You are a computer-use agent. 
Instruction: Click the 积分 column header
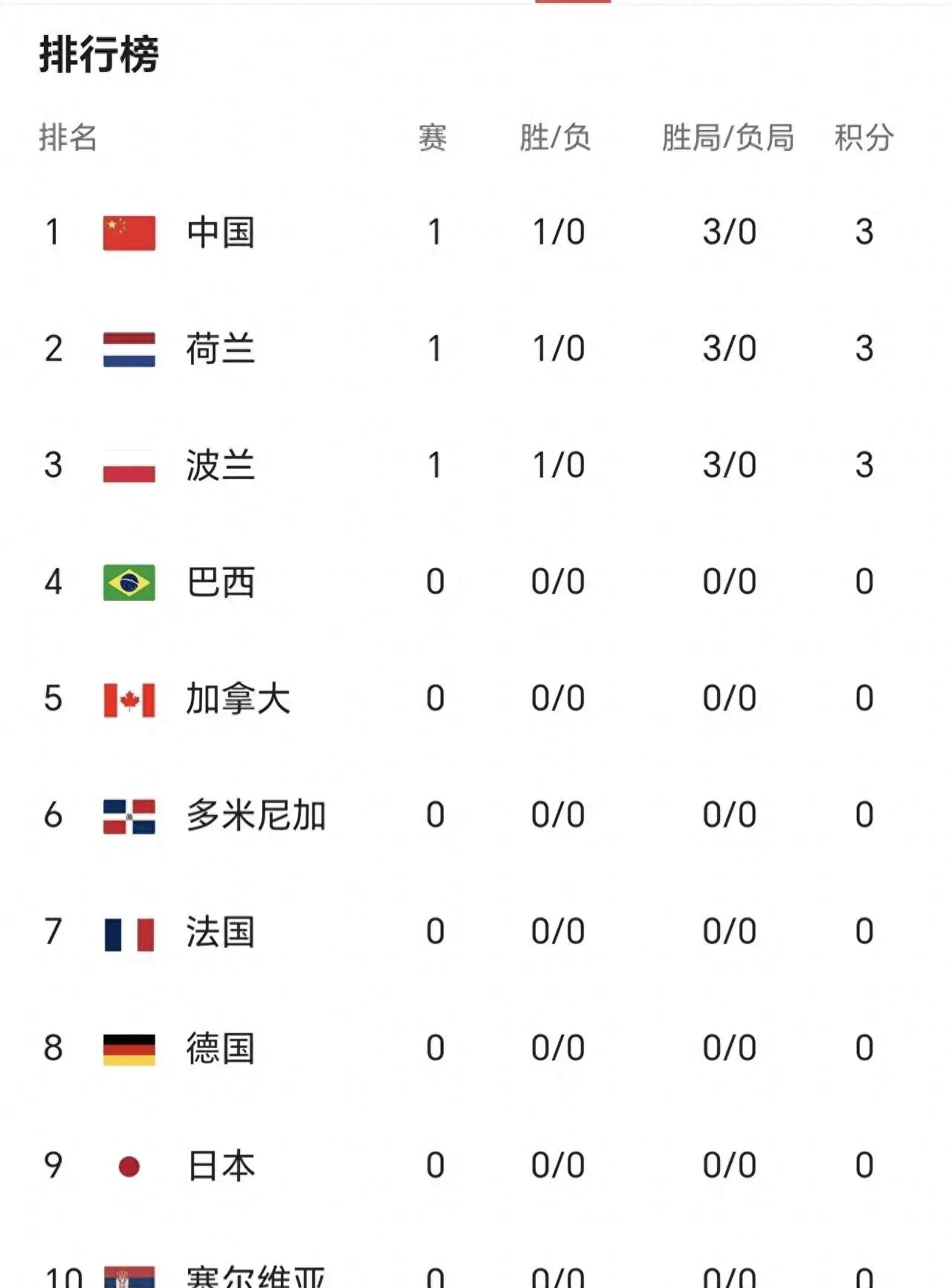[x=863, y=138]
